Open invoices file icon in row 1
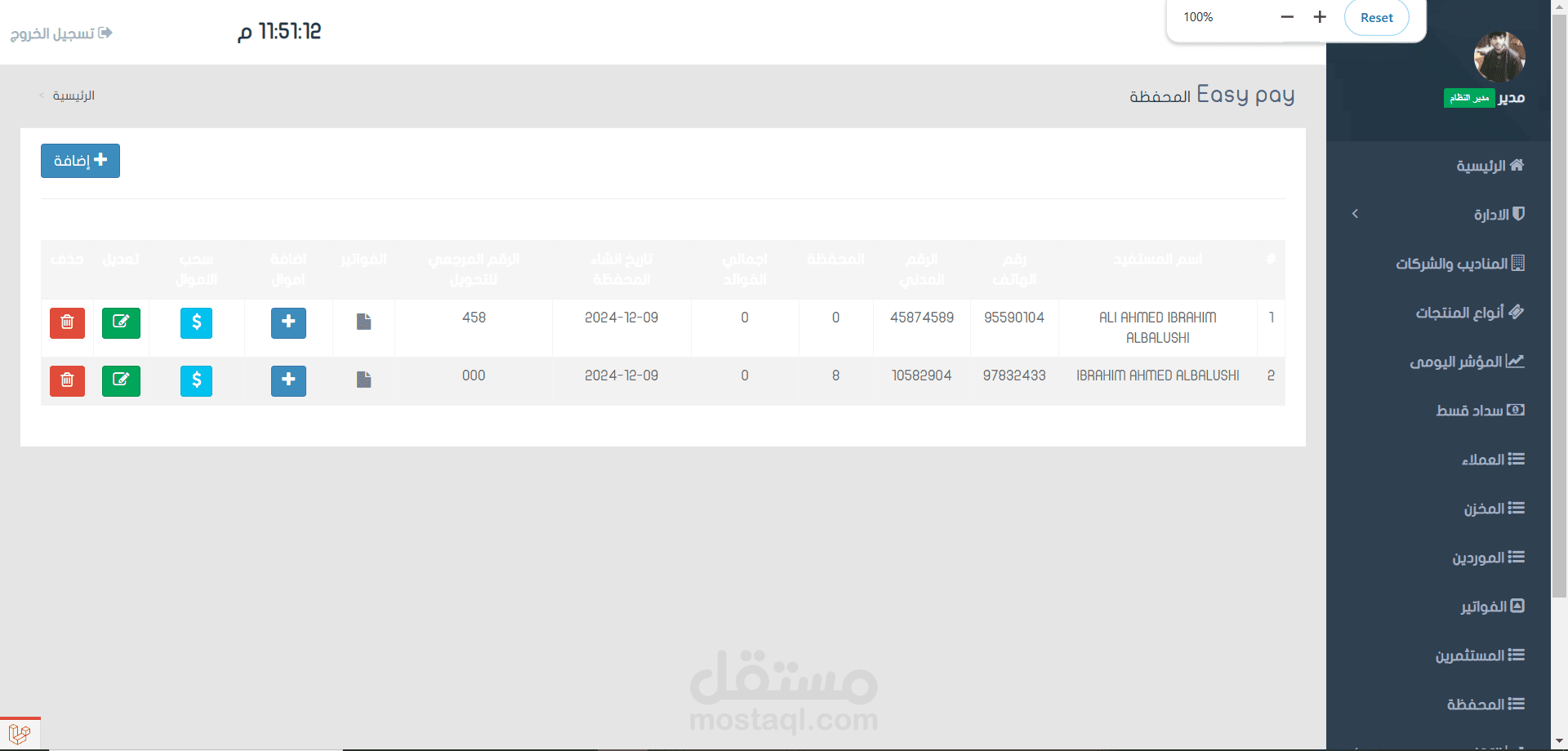The height and width of the screenshot is (751, 1568). 364,322
